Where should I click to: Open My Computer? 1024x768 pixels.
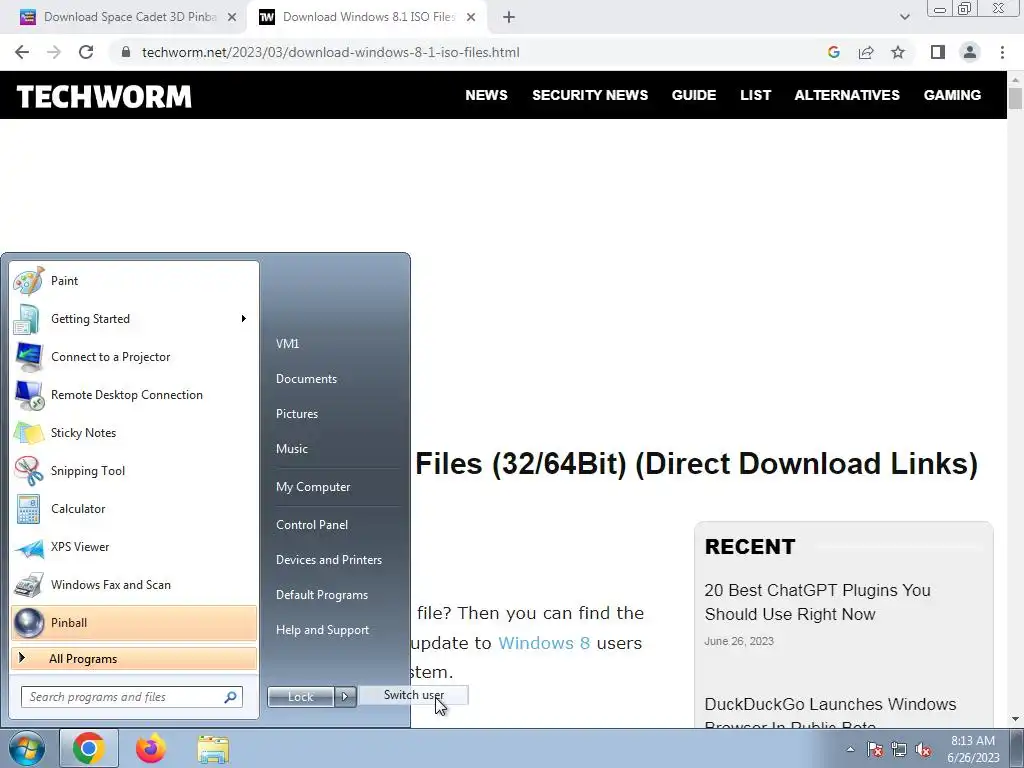pos(313,487)
